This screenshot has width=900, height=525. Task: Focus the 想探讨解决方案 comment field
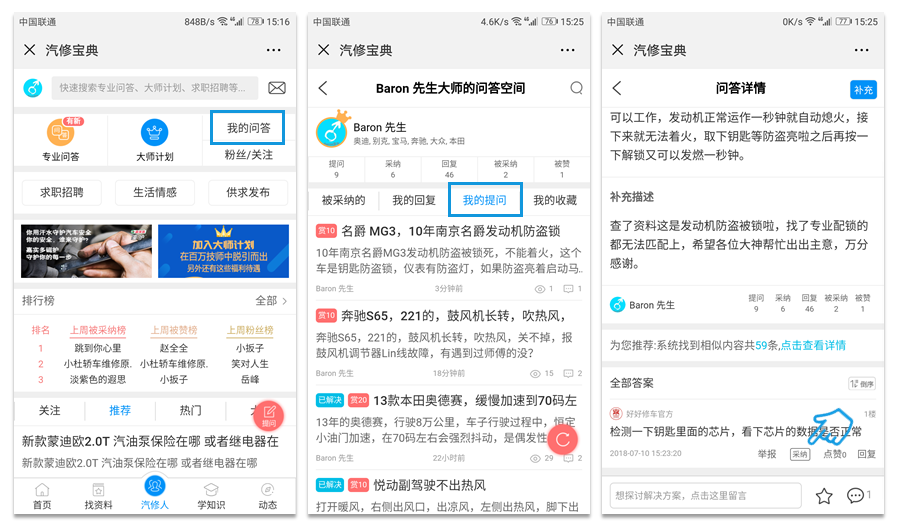(705, 496)
